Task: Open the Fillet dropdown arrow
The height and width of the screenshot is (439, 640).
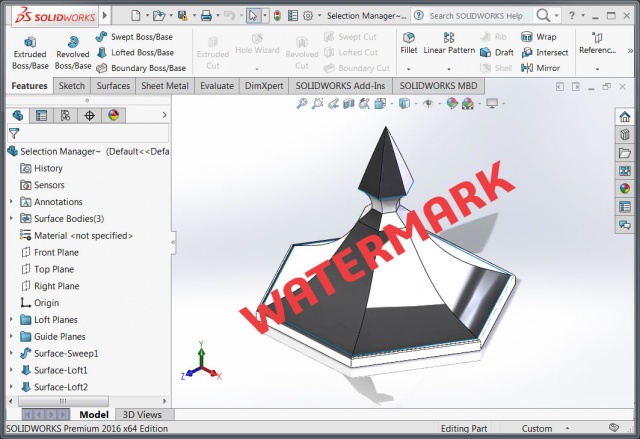Action: [x=409, y=69]
